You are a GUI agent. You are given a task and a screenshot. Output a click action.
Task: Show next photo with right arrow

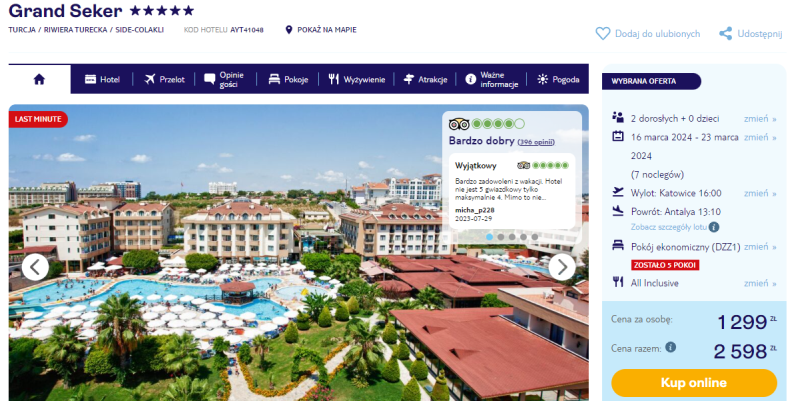coord(562,267)
